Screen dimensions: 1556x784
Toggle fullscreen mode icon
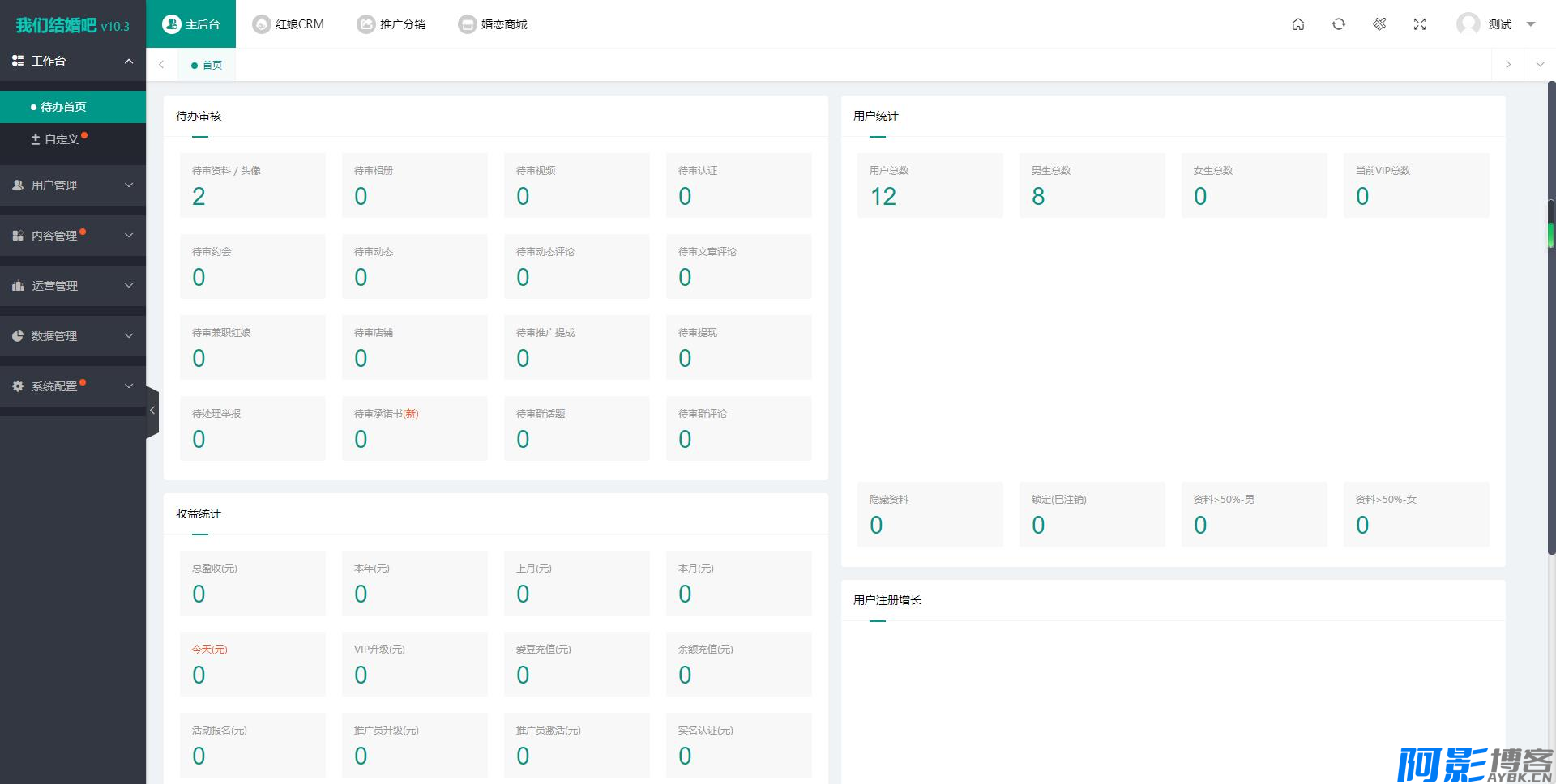(1419, 24)
